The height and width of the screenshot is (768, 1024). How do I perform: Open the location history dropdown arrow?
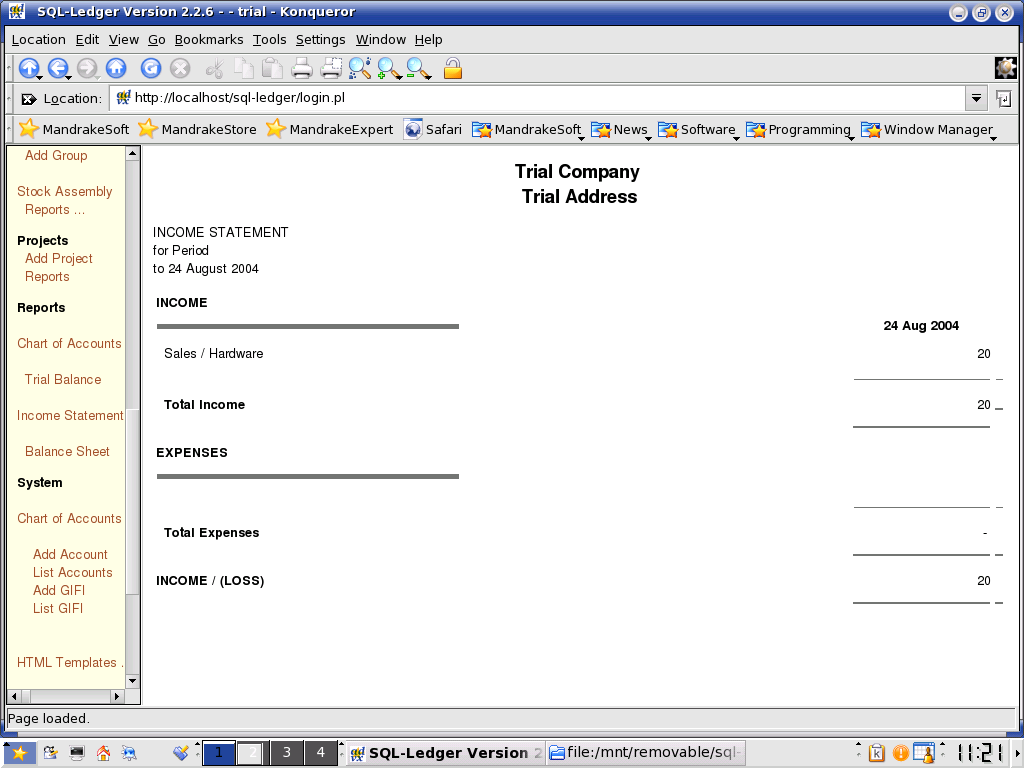[x=976, y=98]
